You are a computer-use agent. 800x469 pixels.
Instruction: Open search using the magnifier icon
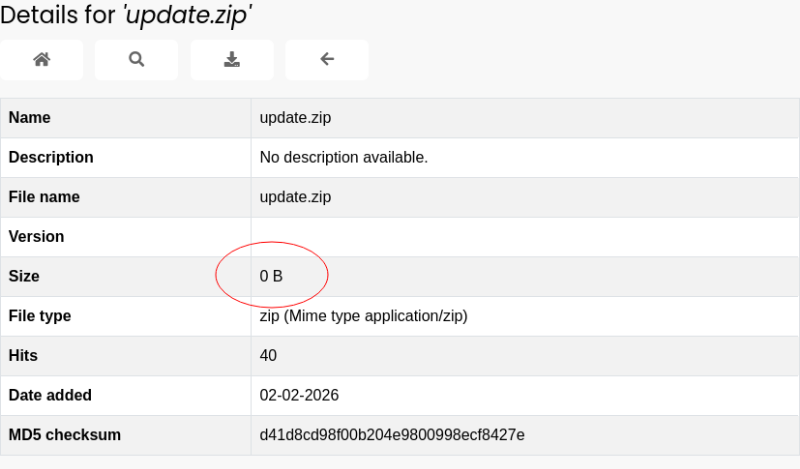136,60
